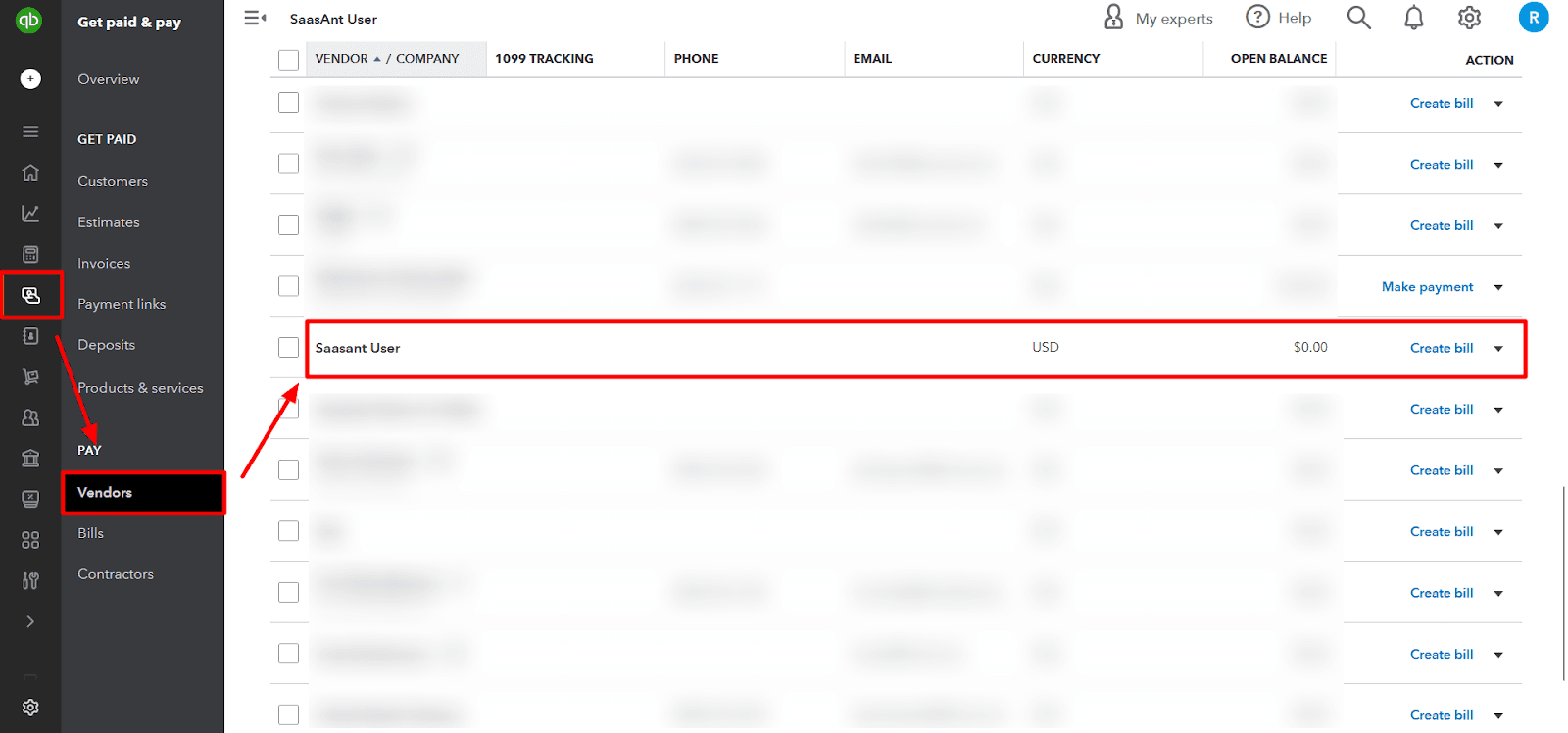Open the people/payroll icon in rail
The height and width of the screenshot is (733, 1568).
(x=30, y=417)
